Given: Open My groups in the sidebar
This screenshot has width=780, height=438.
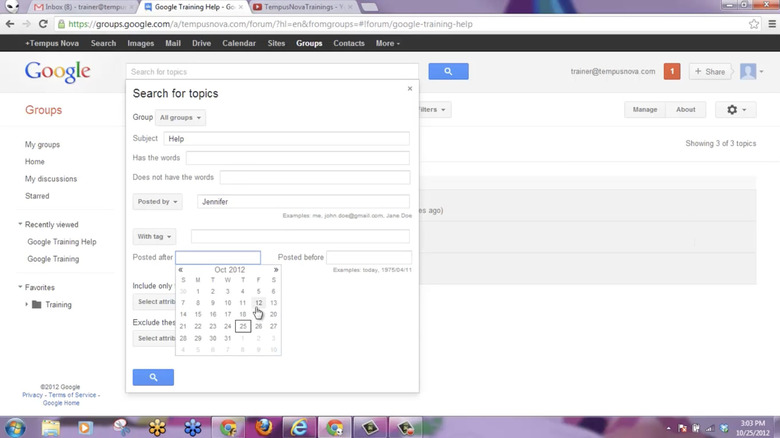Looking at the screenshot, I should click(x=42, y=144).
